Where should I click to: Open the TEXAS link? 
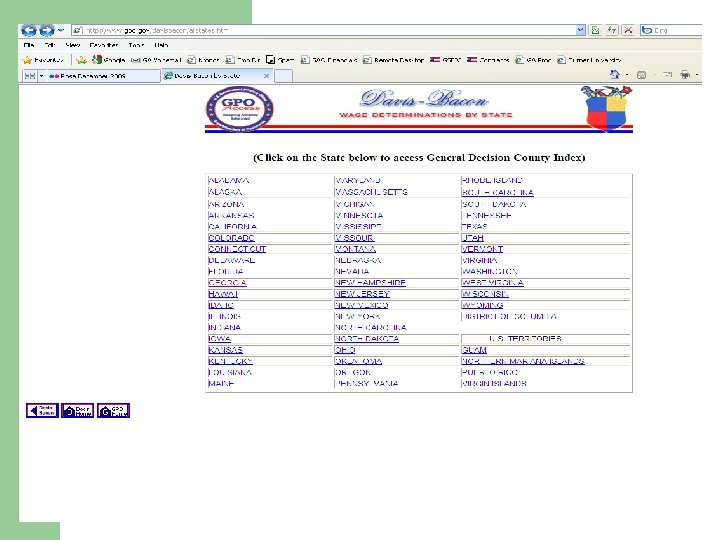pos(474,227)
